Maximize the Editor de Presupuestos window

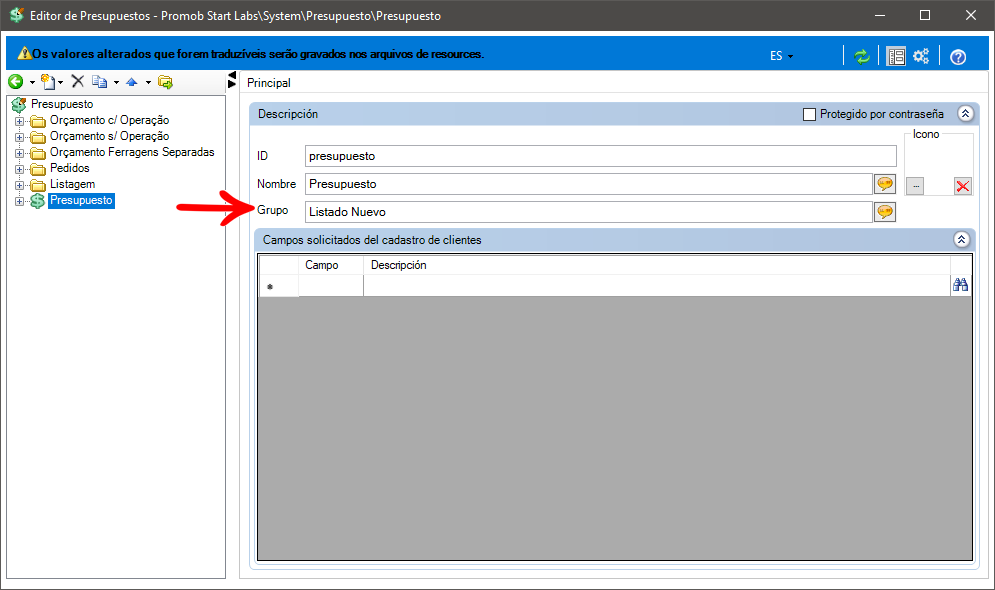925,15
